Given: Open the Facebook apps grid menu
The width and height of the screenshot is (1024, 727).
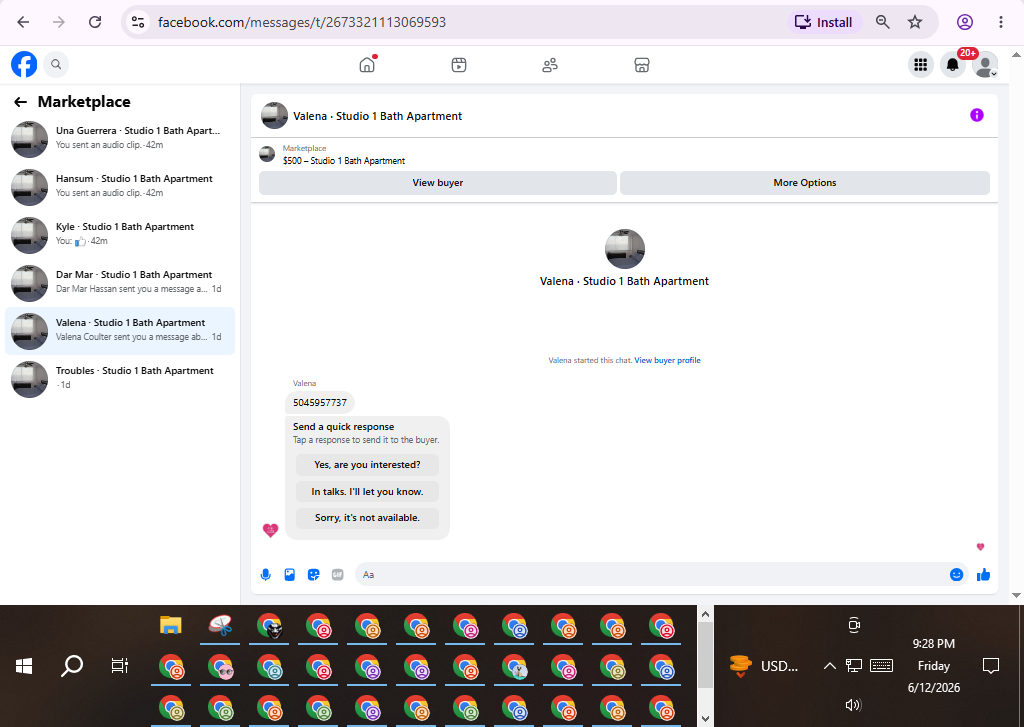Looking at the screenshot, I should click(x=921, y=65).
